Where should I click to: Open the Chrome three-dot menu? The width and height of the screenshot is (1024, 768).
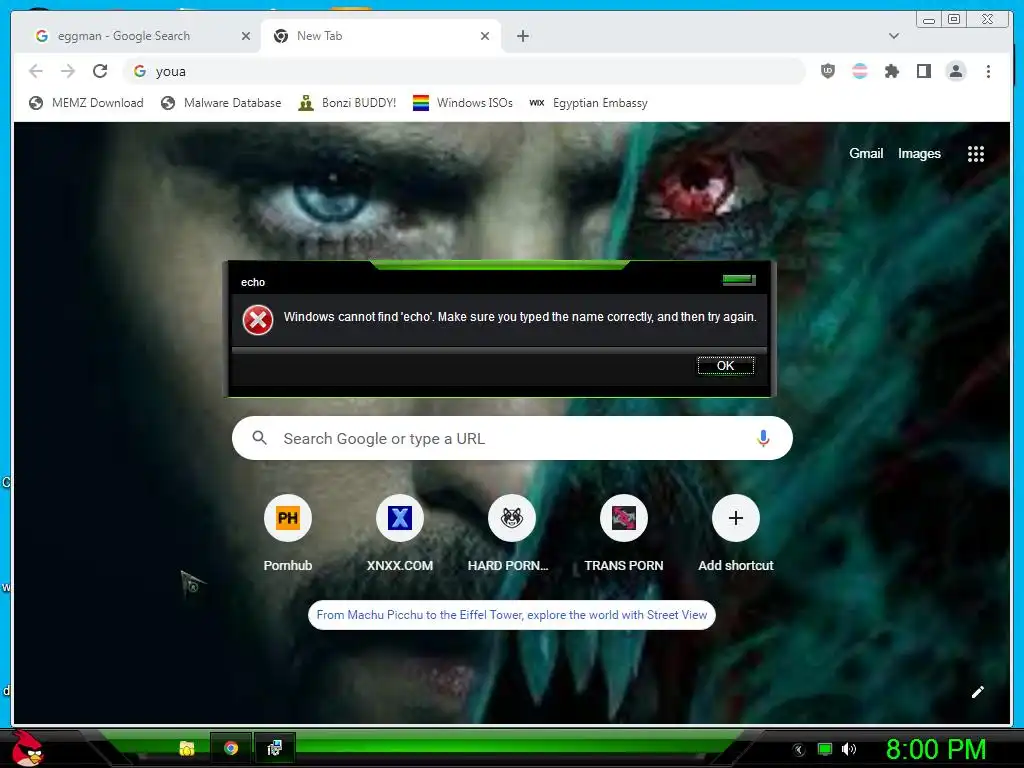988,71
